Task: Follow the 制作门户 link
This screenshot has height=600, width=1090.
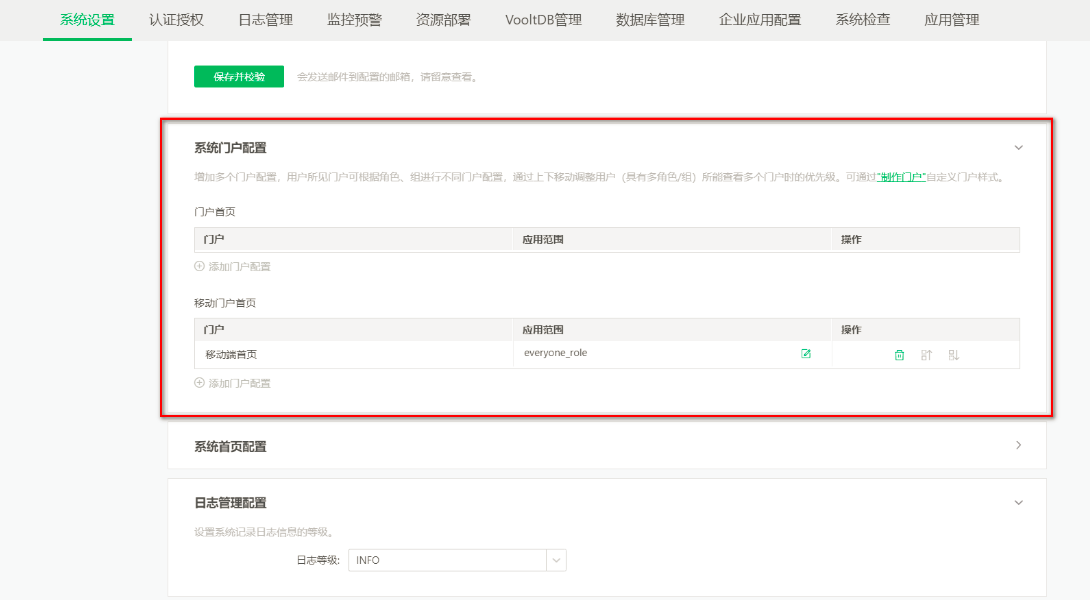Action: coord(901,177)
